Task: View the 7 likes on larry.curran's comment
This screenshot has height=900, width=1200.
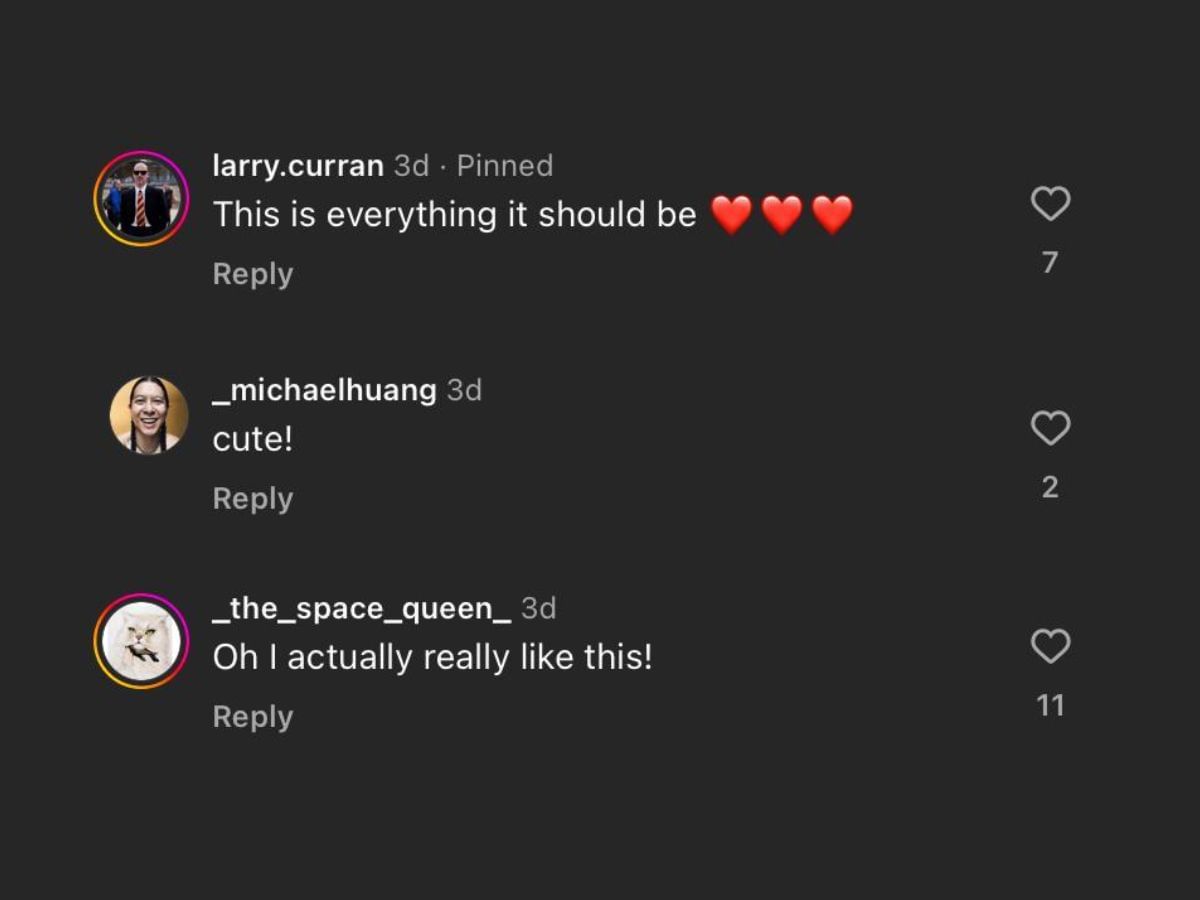Action: pyautogui.click(x=1050, y=263)
